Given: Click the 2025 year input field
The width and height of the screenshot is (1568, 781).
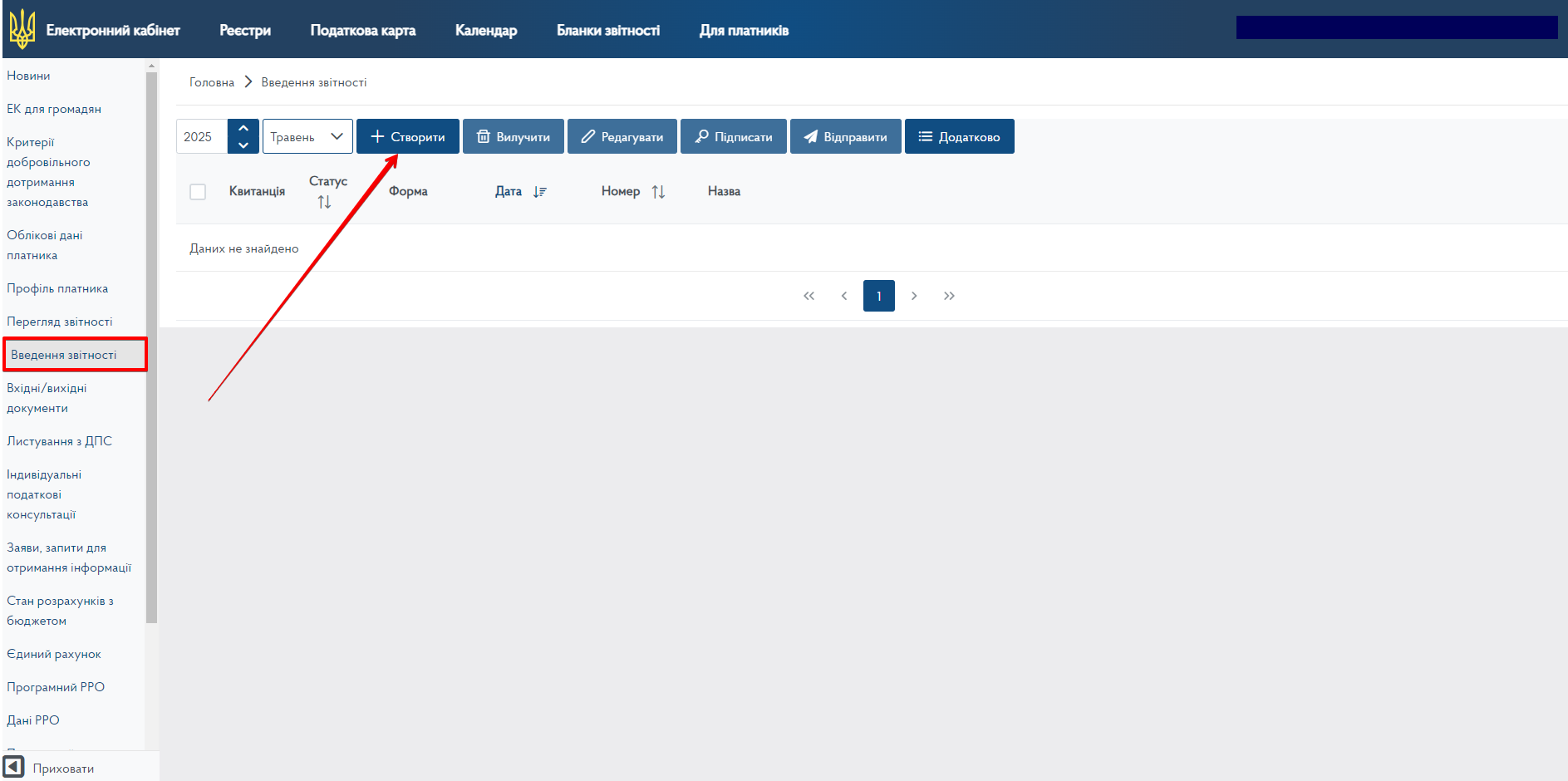Looking at the screenshot, I should tap(202, 137).
